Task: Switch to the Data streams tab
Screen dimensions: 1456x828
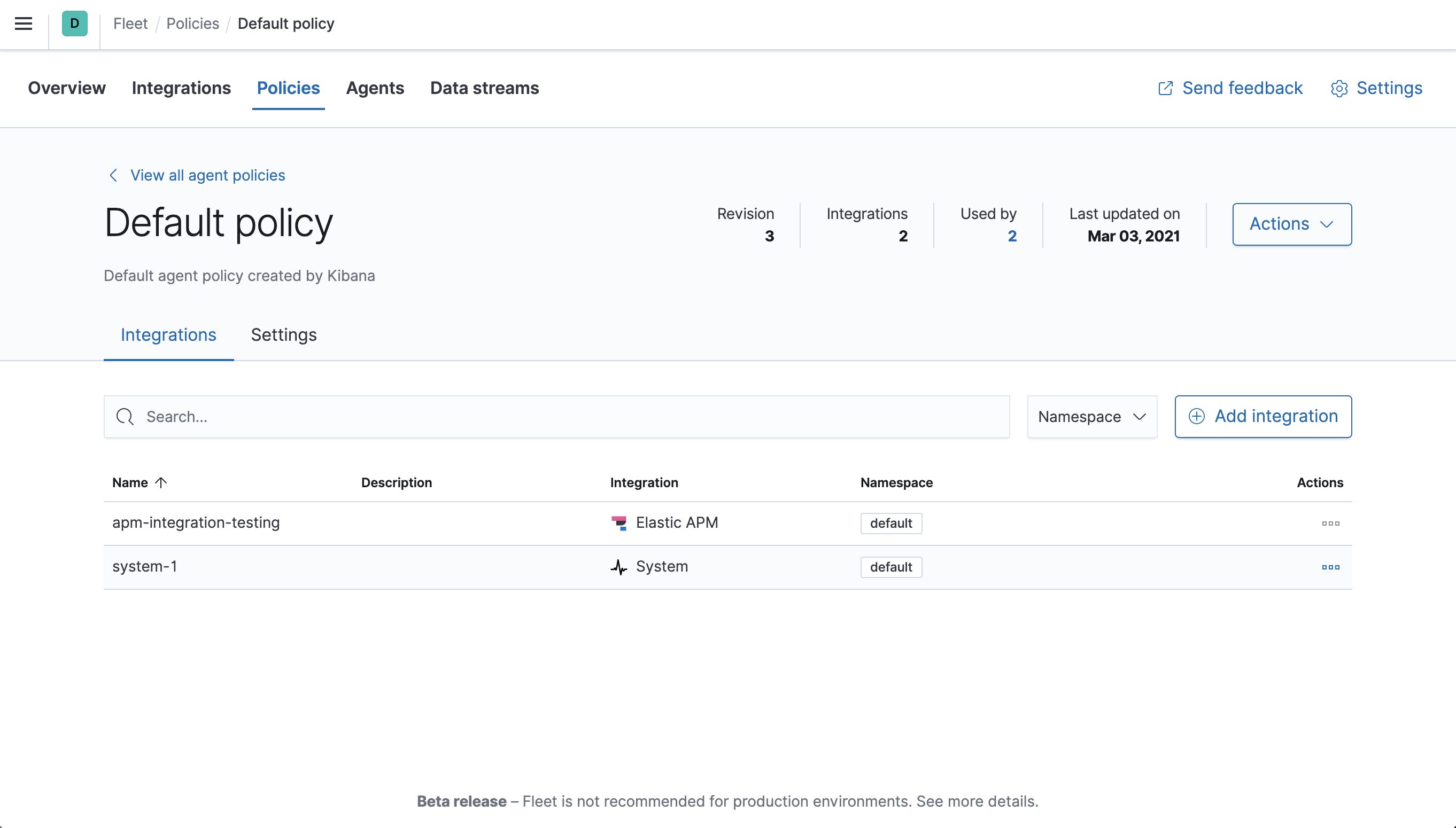Action: coord(484,89)
